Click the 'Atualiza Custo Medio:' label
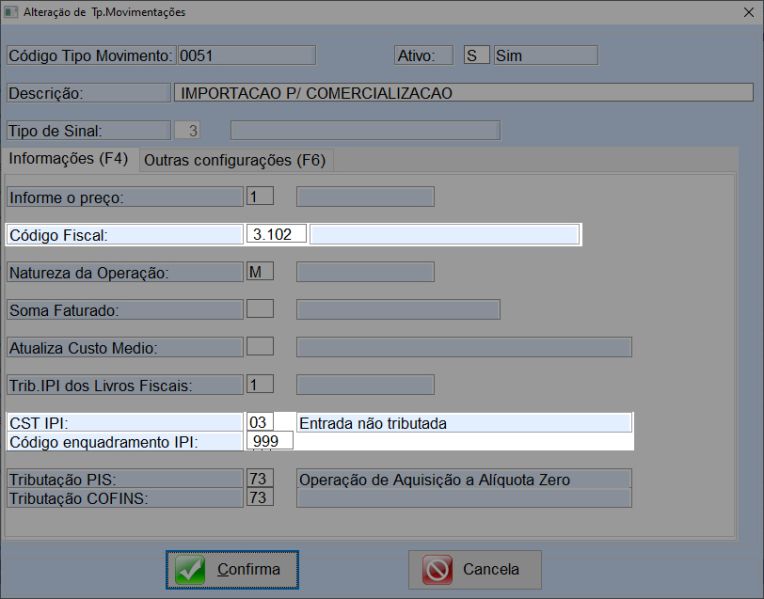This screenshot has height=599, width=764. point(125,348)
